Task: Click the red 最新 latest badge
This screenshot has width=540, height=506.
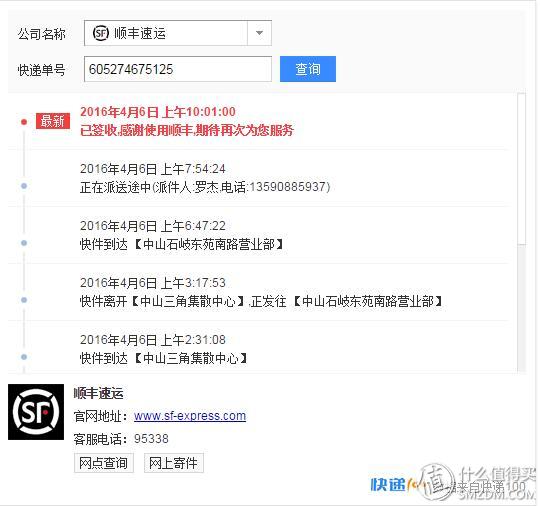Action: tap(53, 121)
